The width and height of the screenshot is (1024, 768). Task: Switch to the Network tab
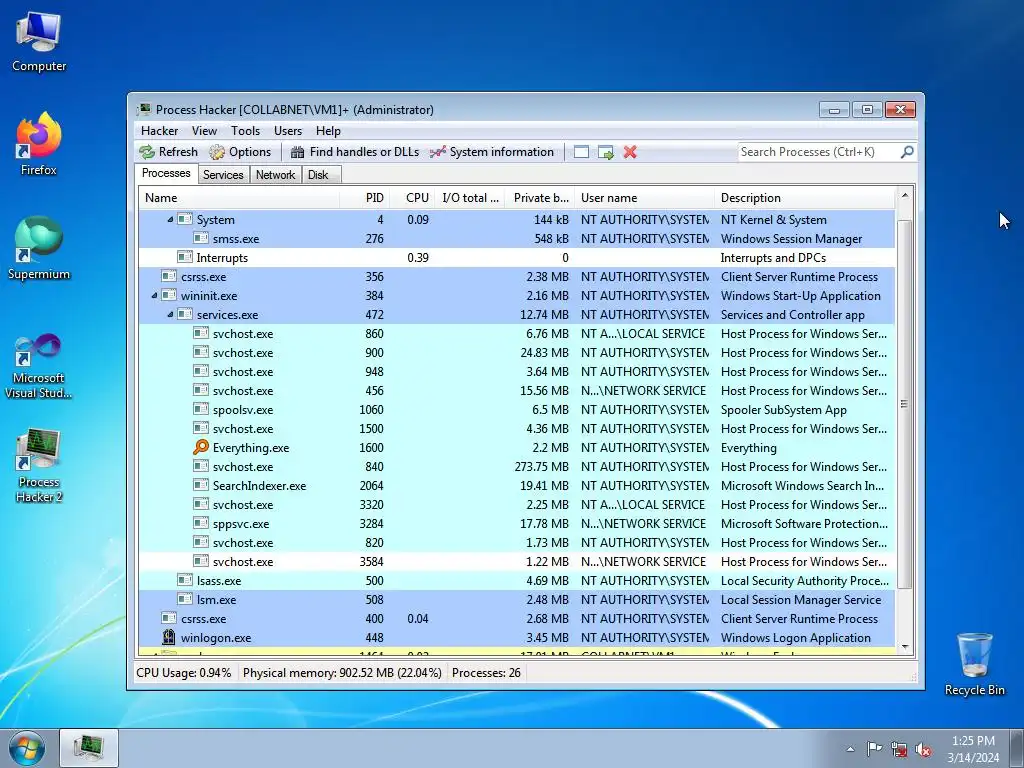pos(276,175)
